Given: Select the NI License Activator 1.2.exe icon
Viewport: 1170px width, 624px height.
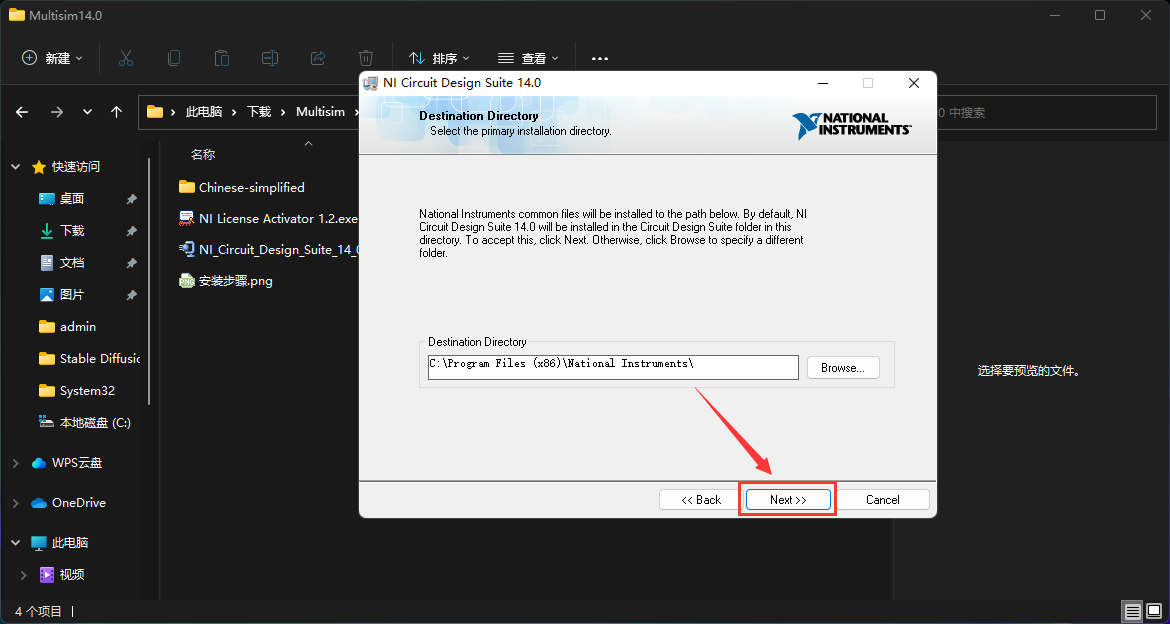Looking at the screenshot, I should pos(187,218).
